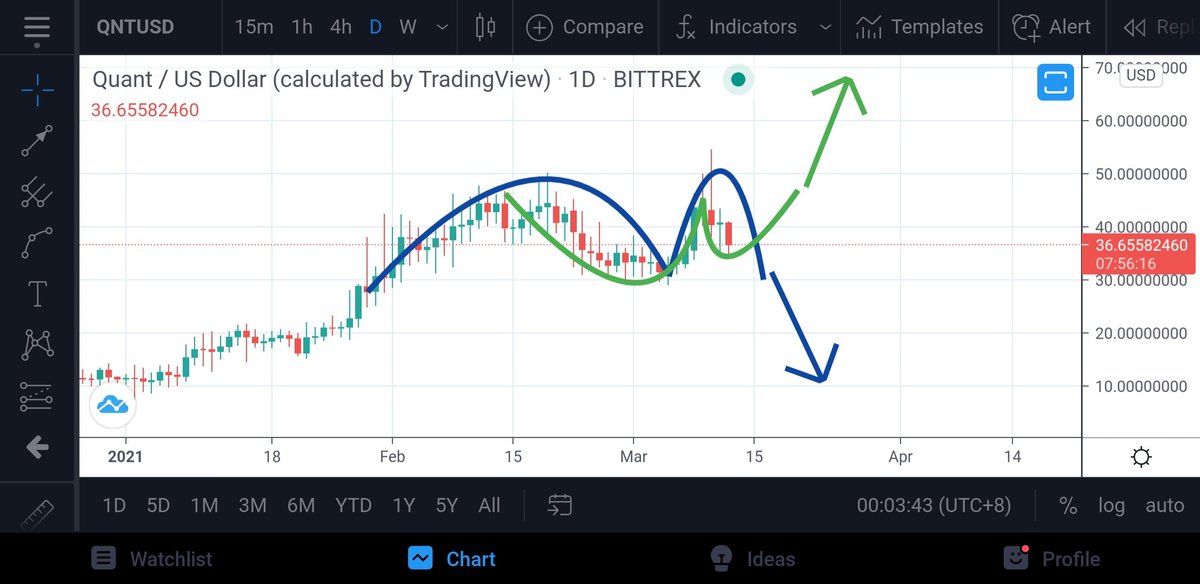Select the W weekly timeframe

point(407,27)
